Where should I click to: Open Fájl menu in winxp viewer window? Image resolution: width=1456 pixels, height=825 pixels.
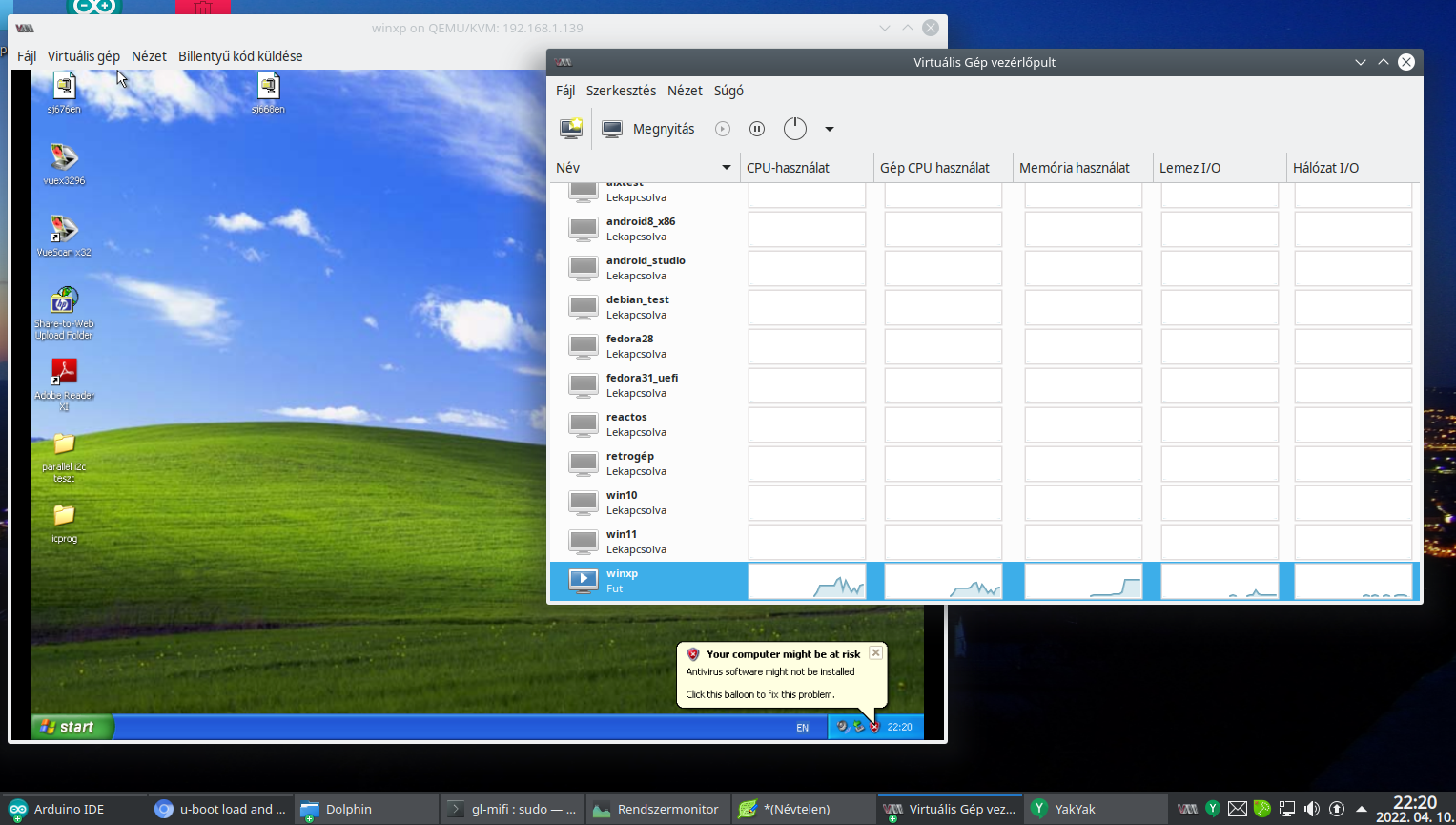[27, 56]
